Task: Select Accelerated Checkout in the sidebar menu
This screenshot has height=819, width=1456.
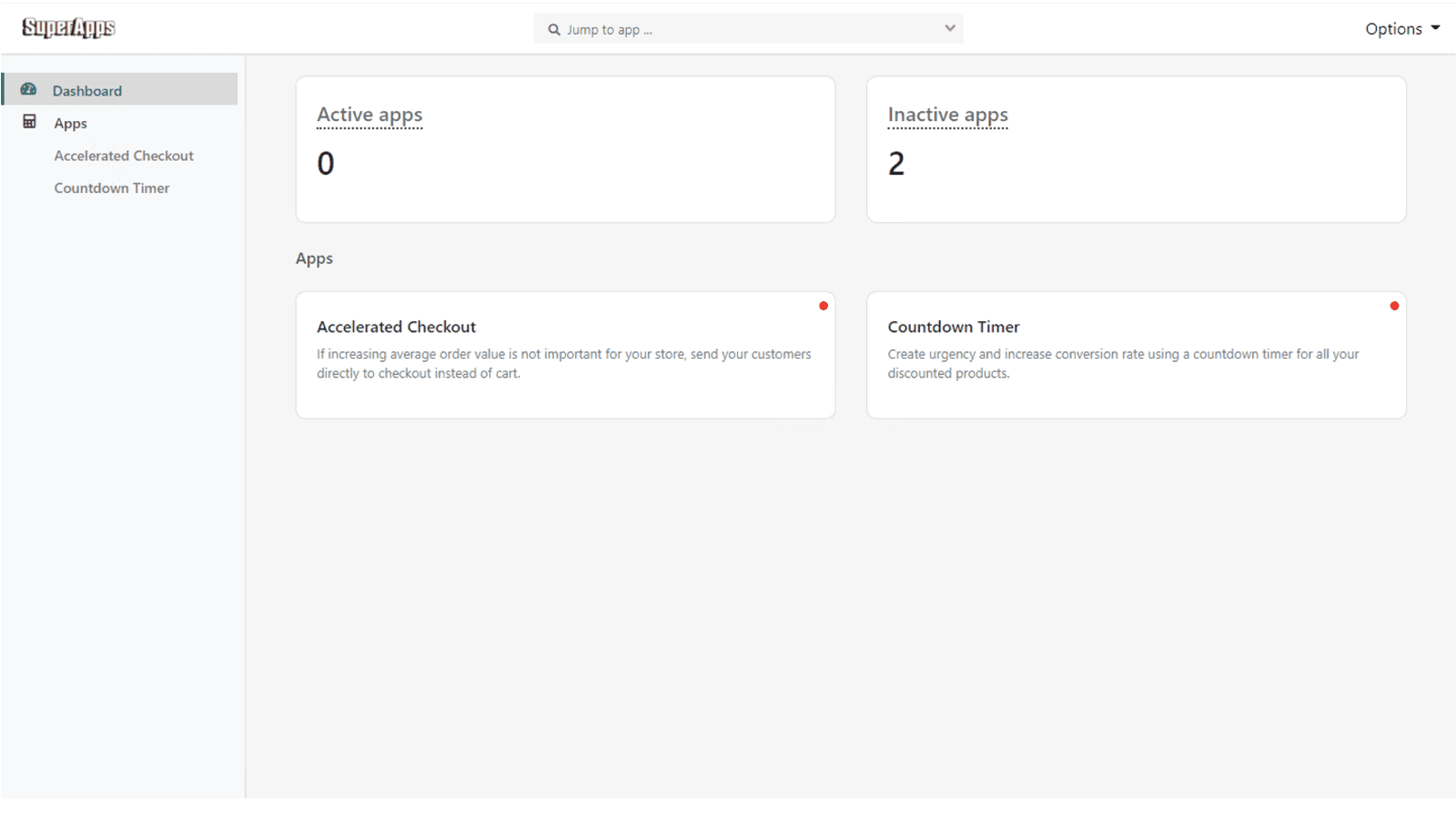Action: [x=124, y=156]
